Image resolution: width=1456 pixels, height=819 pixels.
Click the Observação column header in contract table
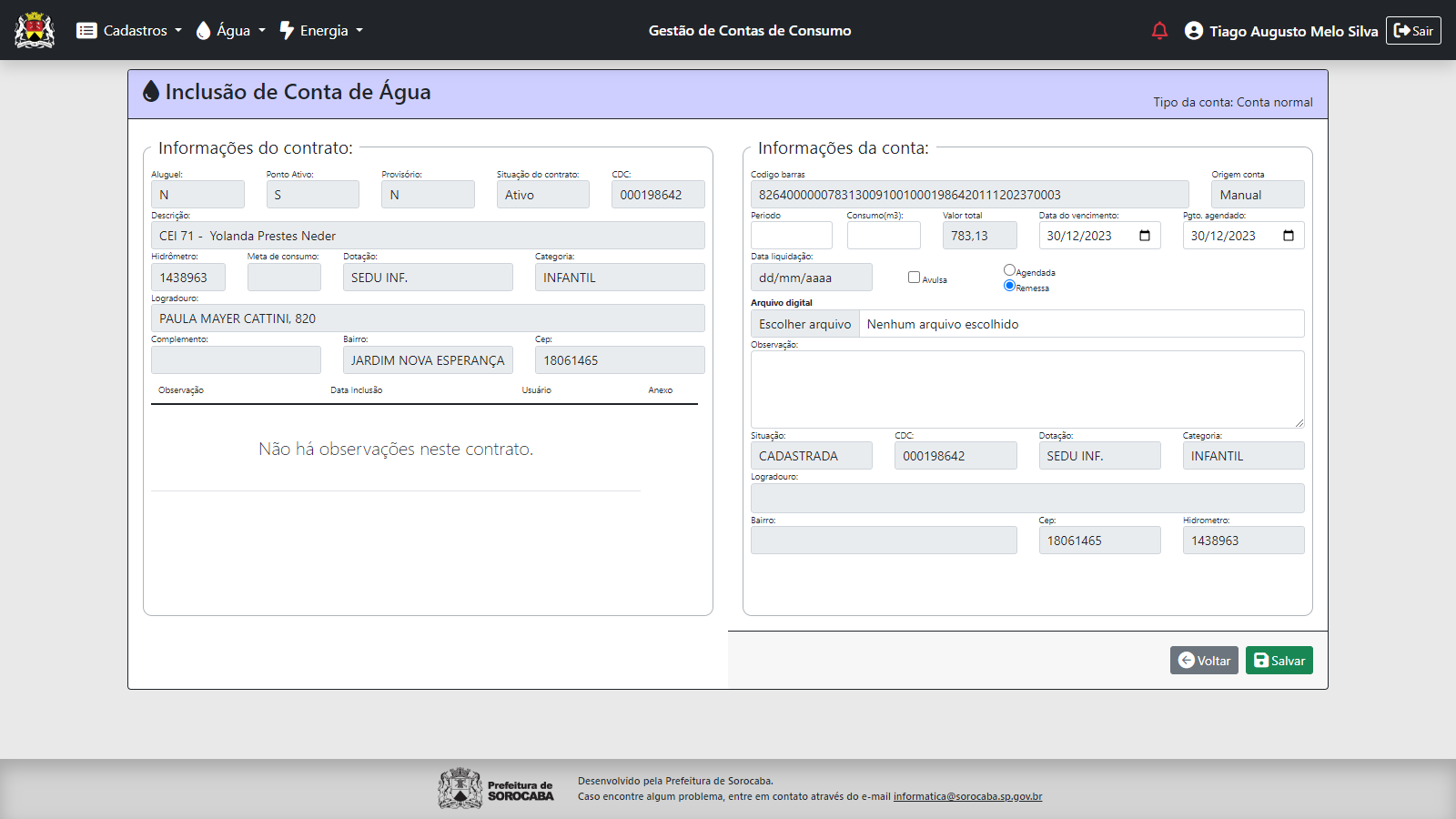(x=181, y=390)
